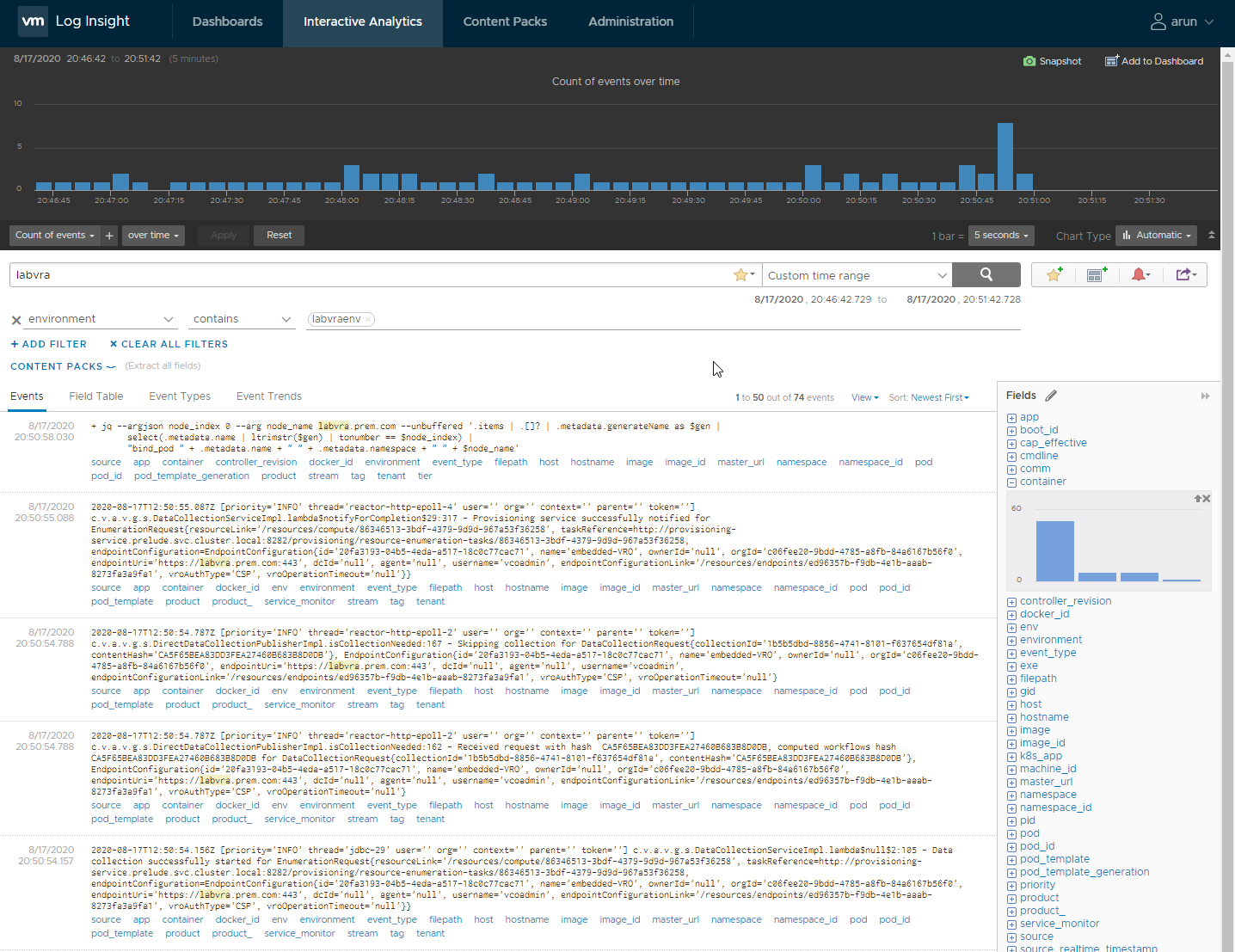Click the magnifier search button
Screen dimensions: 1235x952
pos(986,274)
